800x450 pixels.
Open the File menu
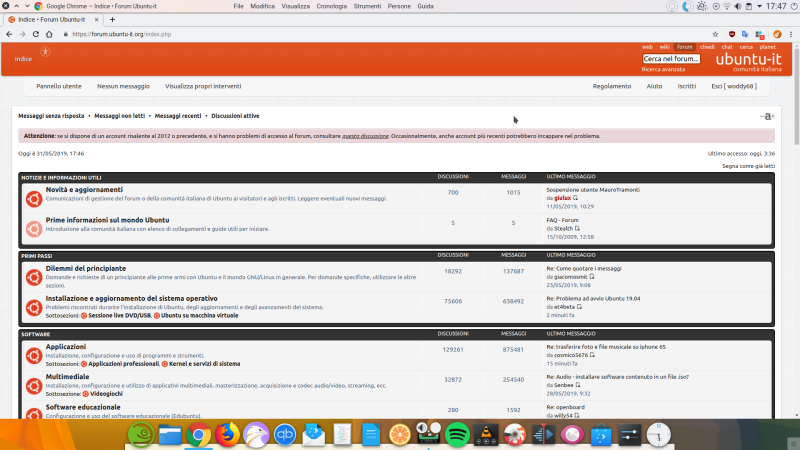tap(239, 6)
